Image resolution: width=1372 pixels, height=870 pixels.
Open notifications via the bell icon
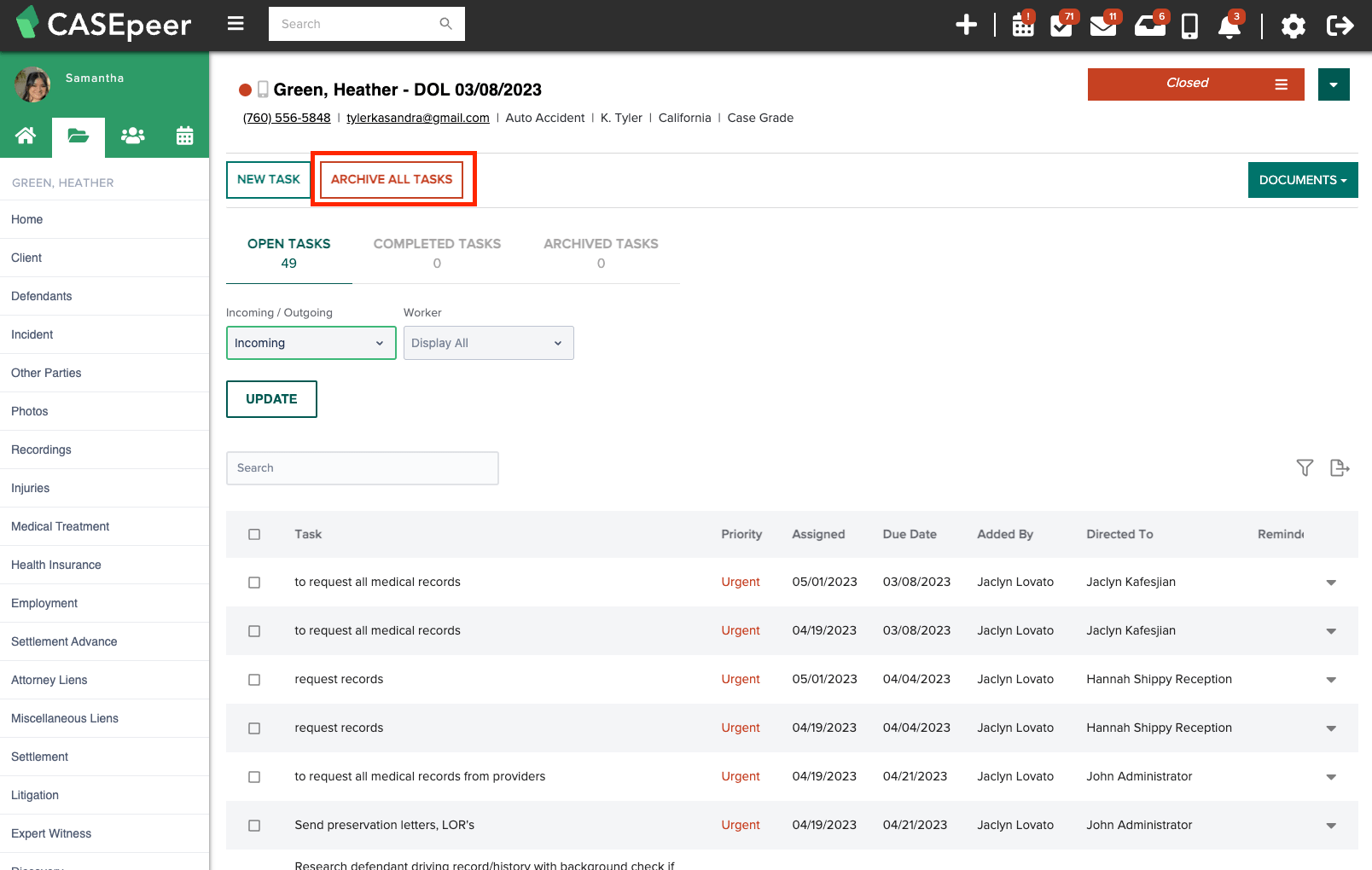tap(1230, 27)
